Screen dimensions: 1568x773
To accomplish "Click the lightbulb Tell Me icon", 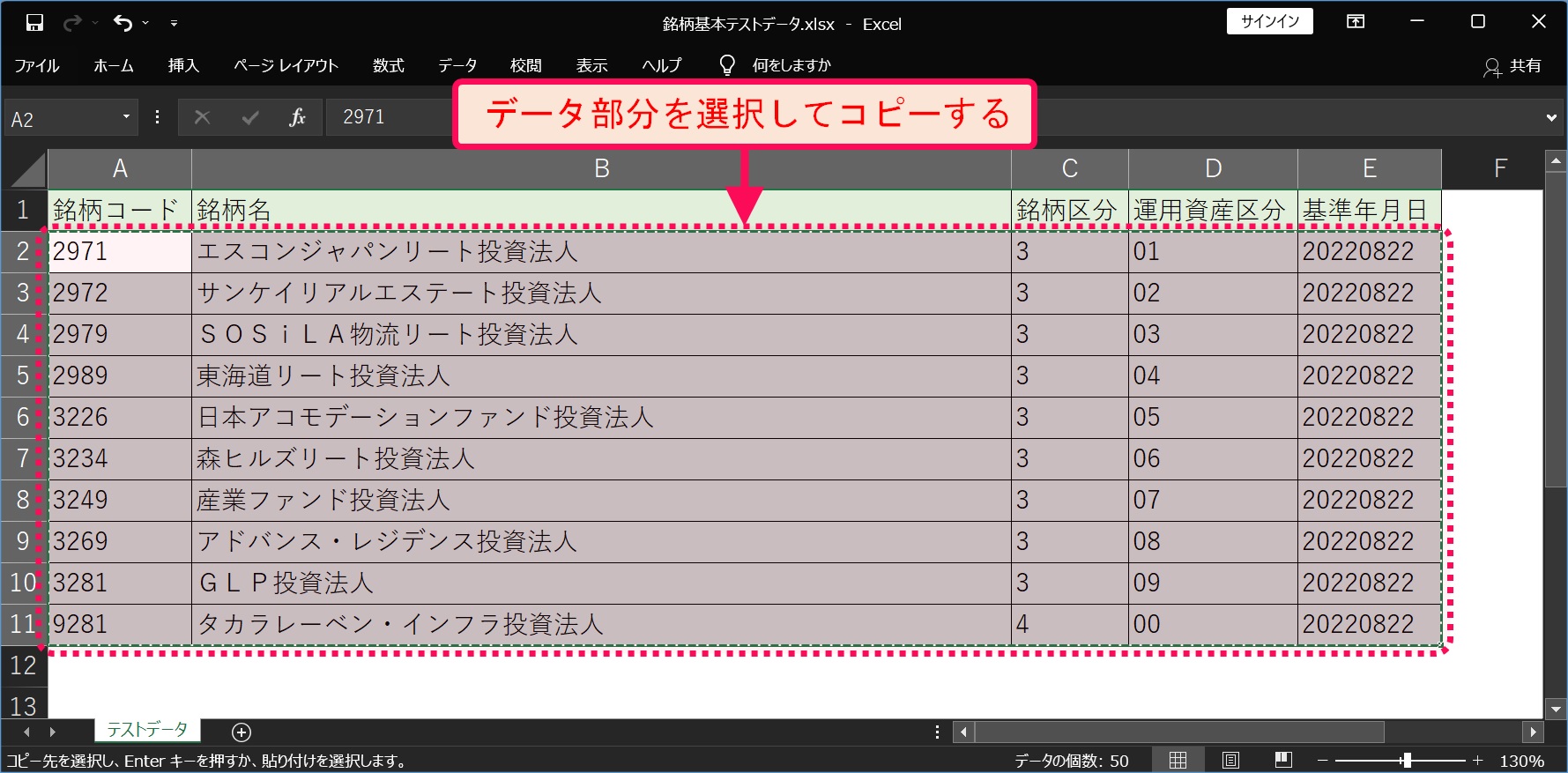I will coord(727,65).
